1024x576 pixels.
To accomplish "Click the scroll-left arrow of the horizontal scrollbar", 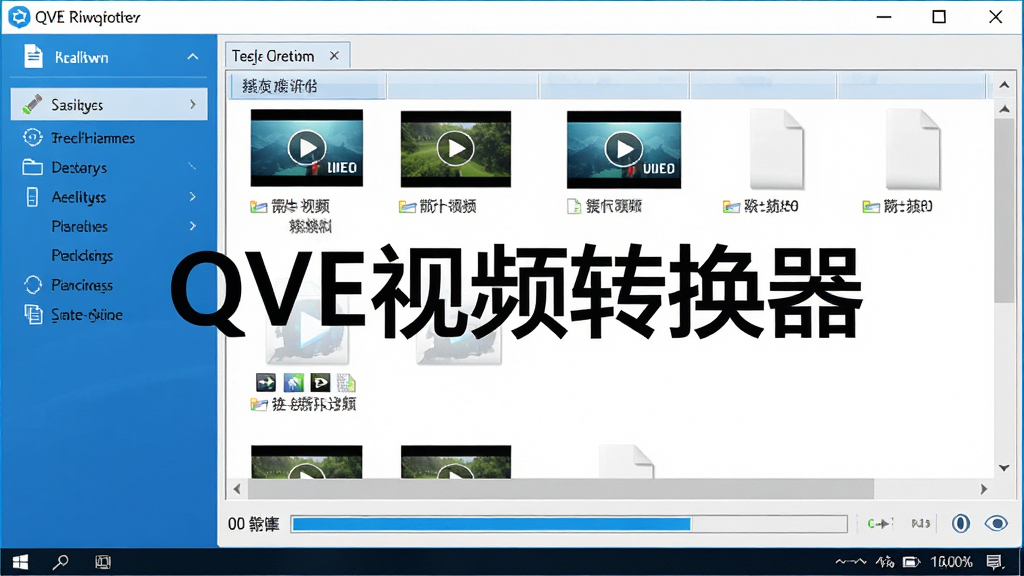I will (237, 488).
